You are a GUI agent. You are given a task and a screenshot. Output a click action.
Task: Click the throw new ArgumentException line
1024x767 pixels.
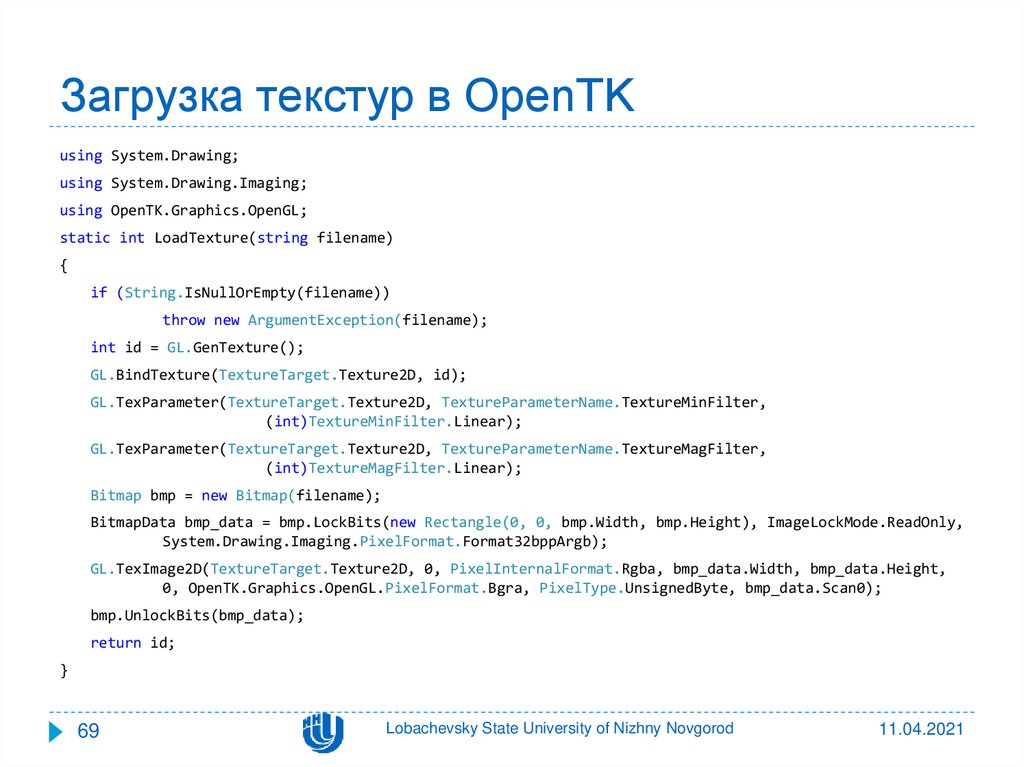click(325, 320)
